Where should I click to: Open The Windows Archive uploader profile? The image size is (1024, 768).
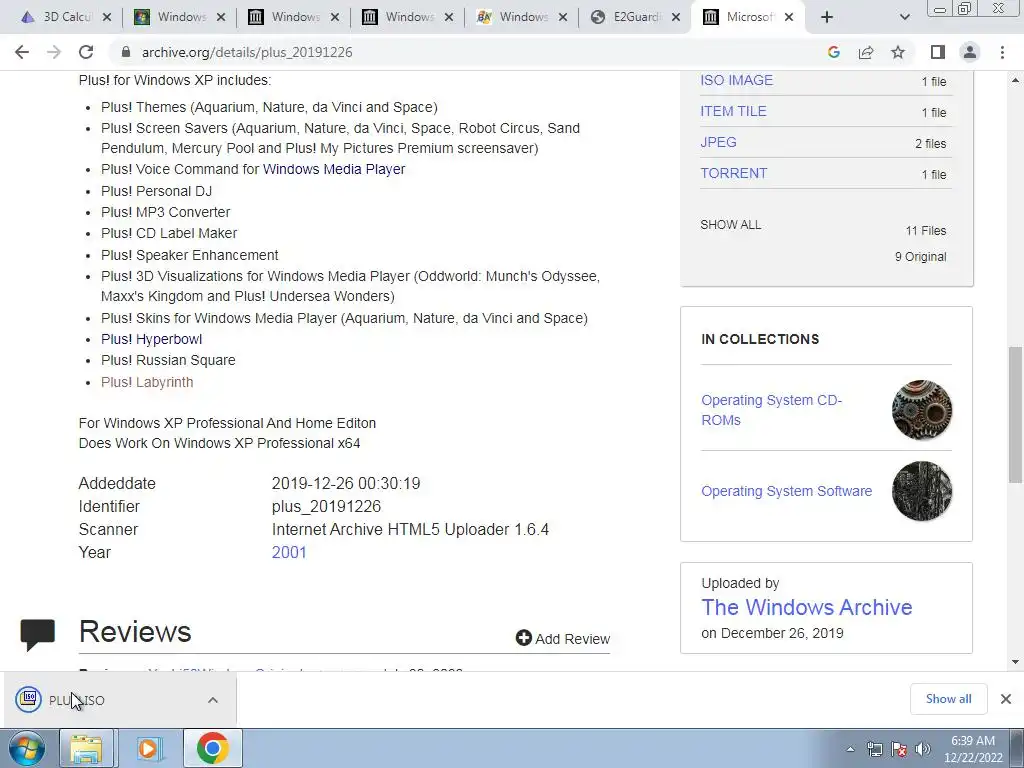coord(807,607)
